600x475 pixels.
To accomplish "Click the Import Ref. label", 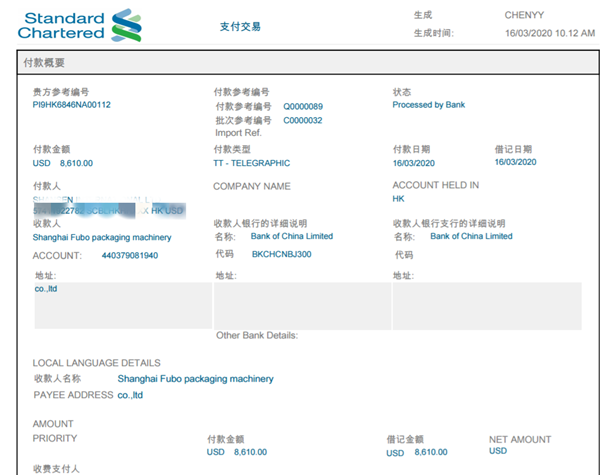I will [238, 133].
